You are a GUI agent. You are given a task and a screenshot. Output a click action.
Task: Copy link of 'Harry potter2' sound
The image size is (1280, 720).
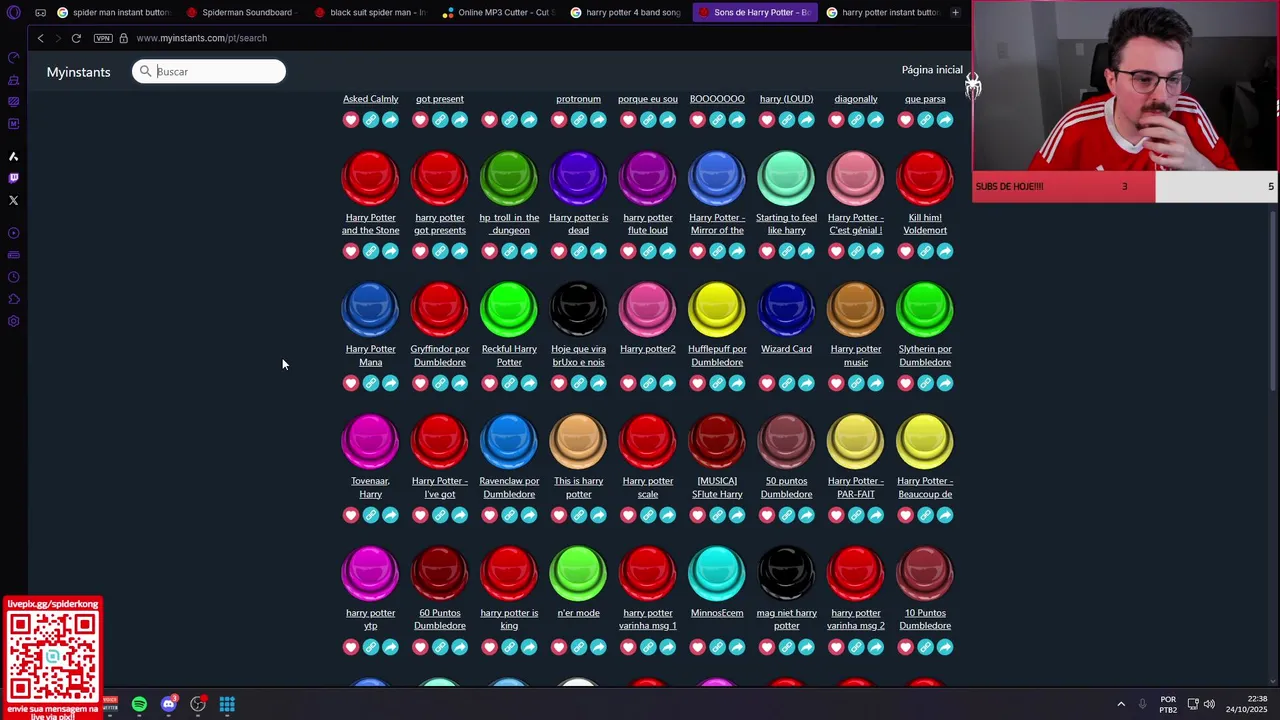[648, 383]
